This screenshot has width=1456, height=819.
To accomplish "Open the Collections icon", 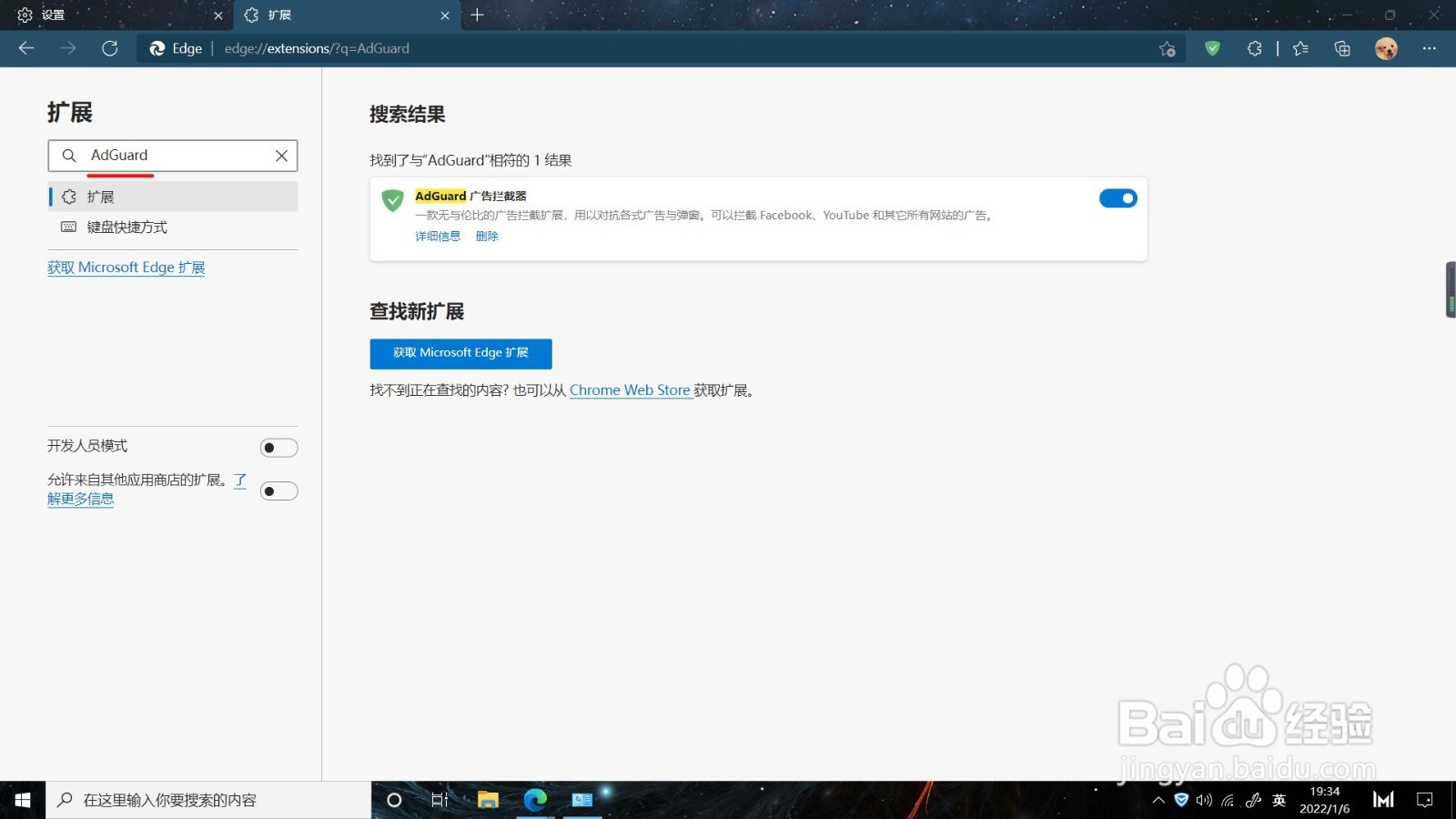I will tap(1342, 48).
